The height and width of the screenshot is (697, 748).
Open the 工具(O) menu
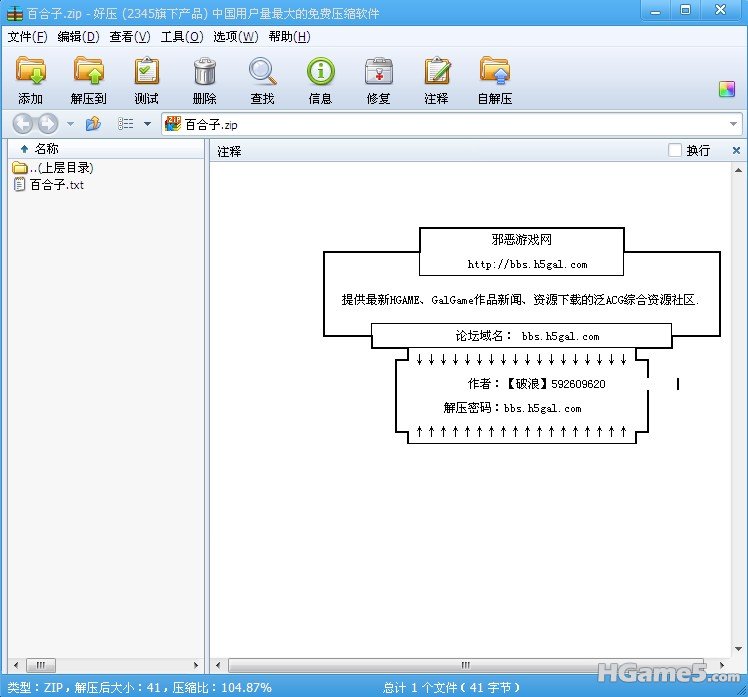[x=181, y=37]
